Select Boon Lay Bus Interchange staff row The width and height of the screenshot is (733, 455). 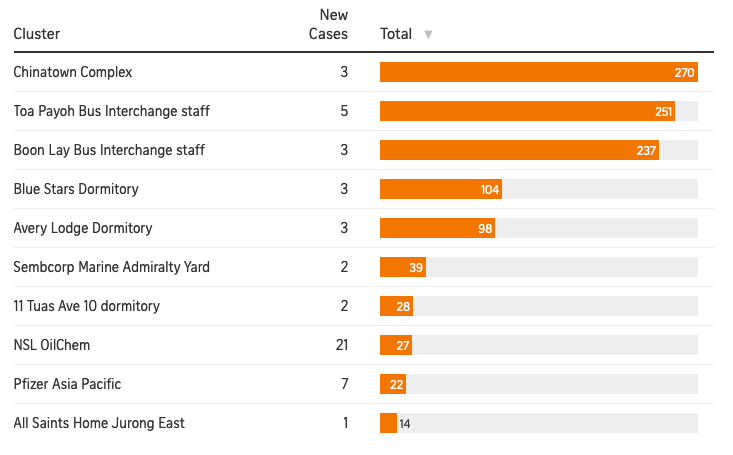109,150
